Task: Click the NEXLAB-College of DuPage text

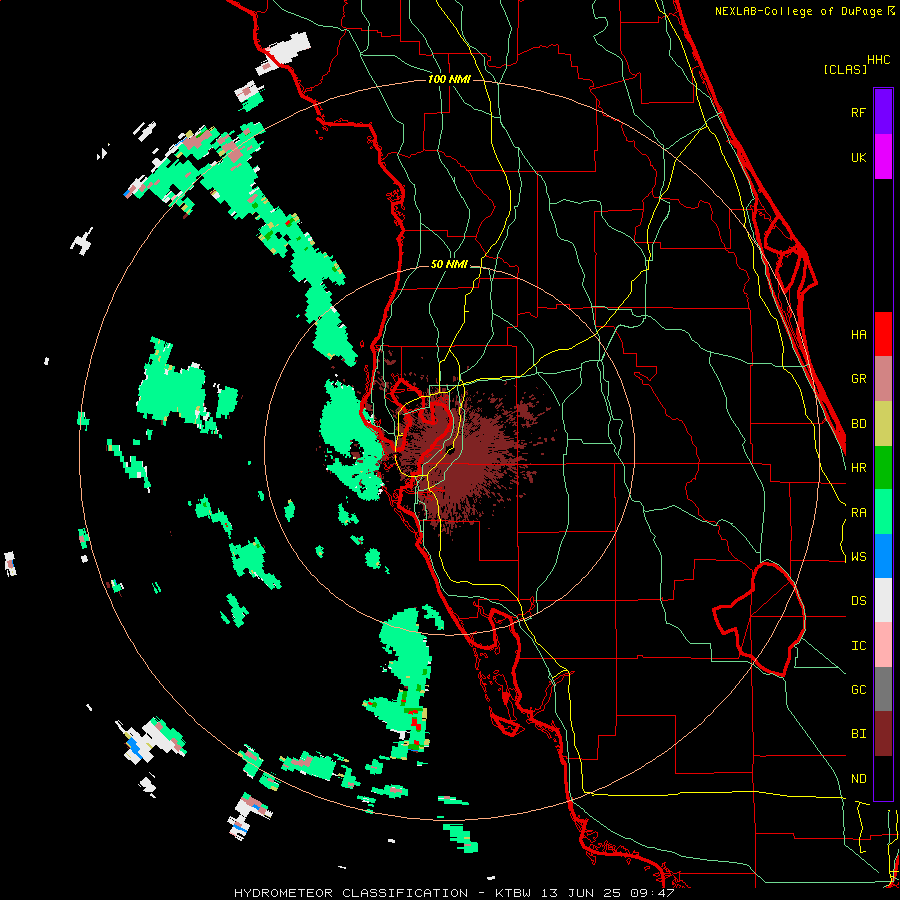Action: [x=800, y=11]
